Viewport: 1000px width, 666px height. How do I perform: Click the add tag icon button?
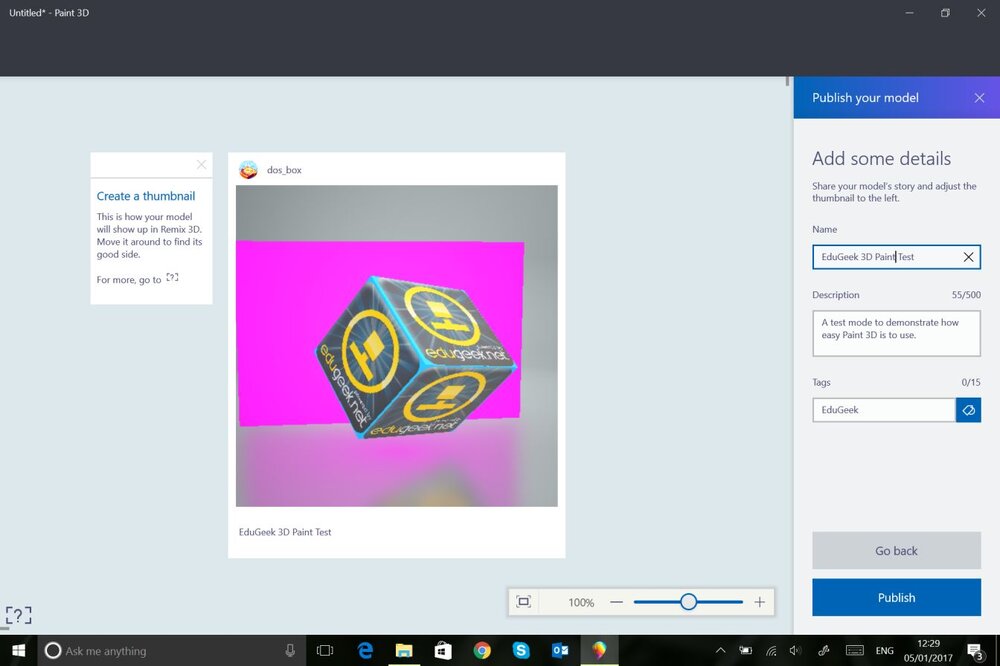(x=968, y=410)
